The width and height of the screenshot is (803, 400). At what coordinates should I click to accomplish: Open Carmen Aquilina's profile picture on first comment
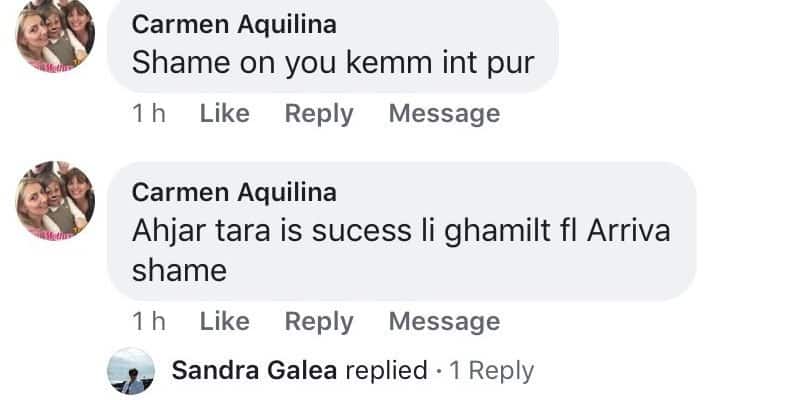[x=55, y=39]
